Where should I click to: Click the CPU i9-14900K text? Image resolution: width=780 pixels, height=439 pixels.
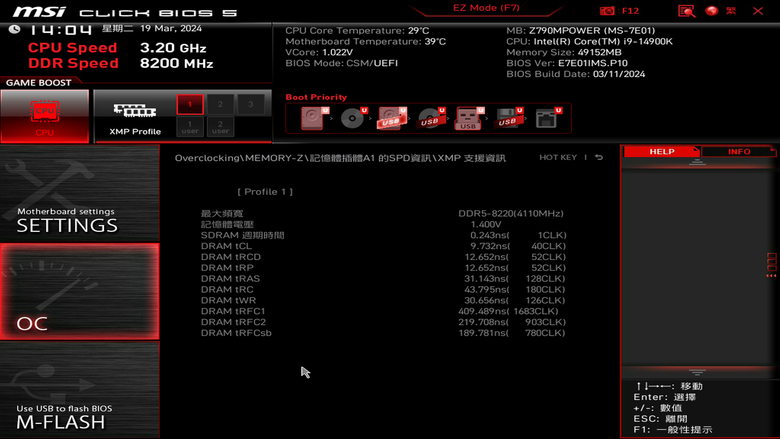pos(589,41)
